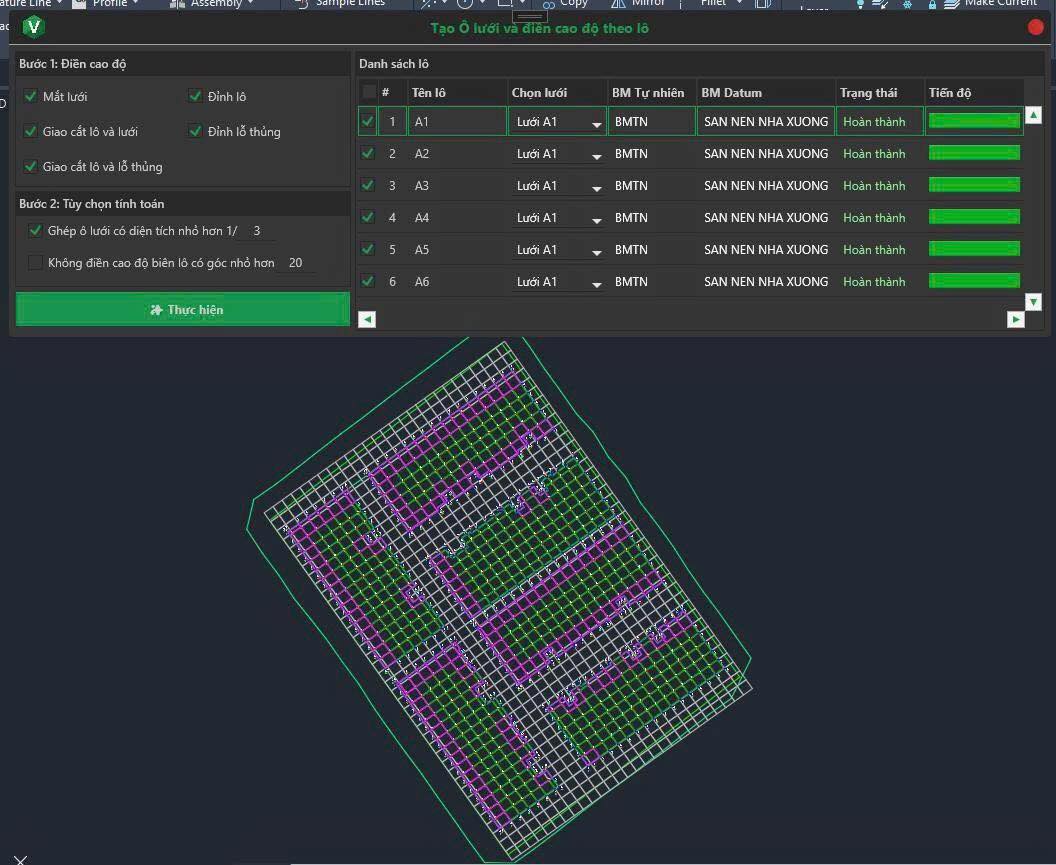Click the scroll right arrow under lot list
This screenshot has height=865, width=1056.
click(x=1016, y=319)
